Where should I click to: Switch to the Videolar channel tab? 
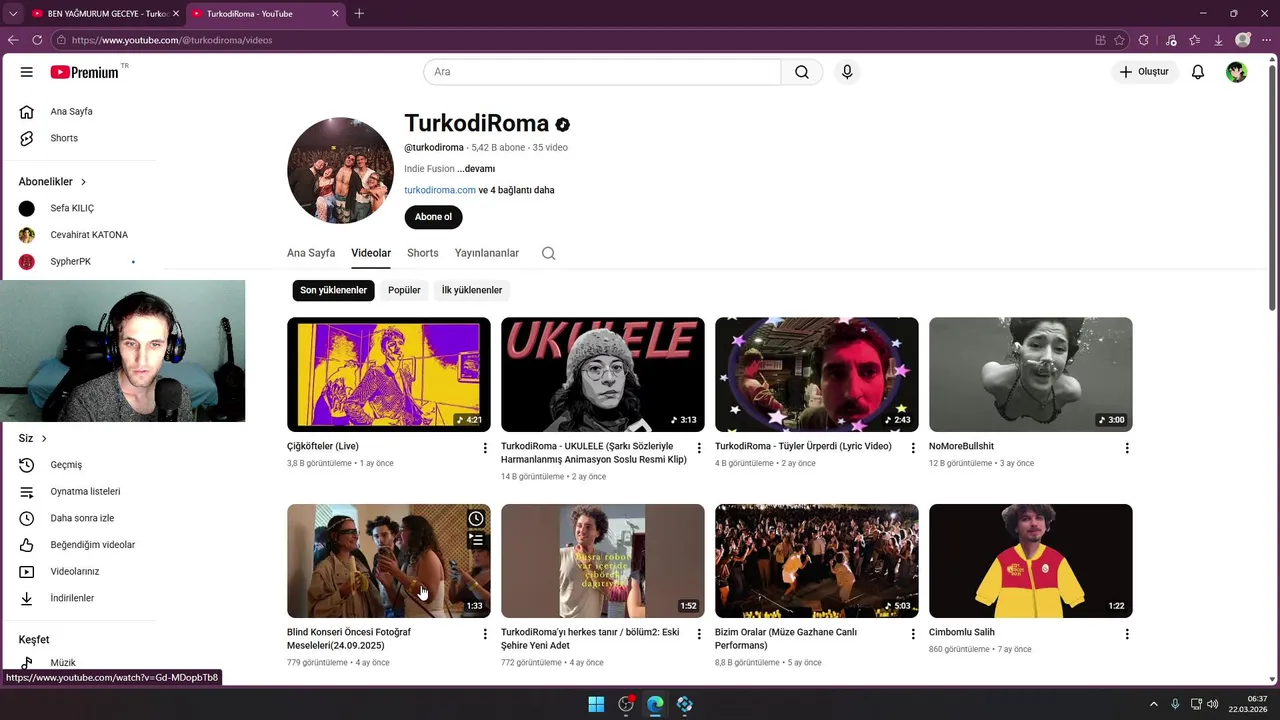(x=371, y=253)
